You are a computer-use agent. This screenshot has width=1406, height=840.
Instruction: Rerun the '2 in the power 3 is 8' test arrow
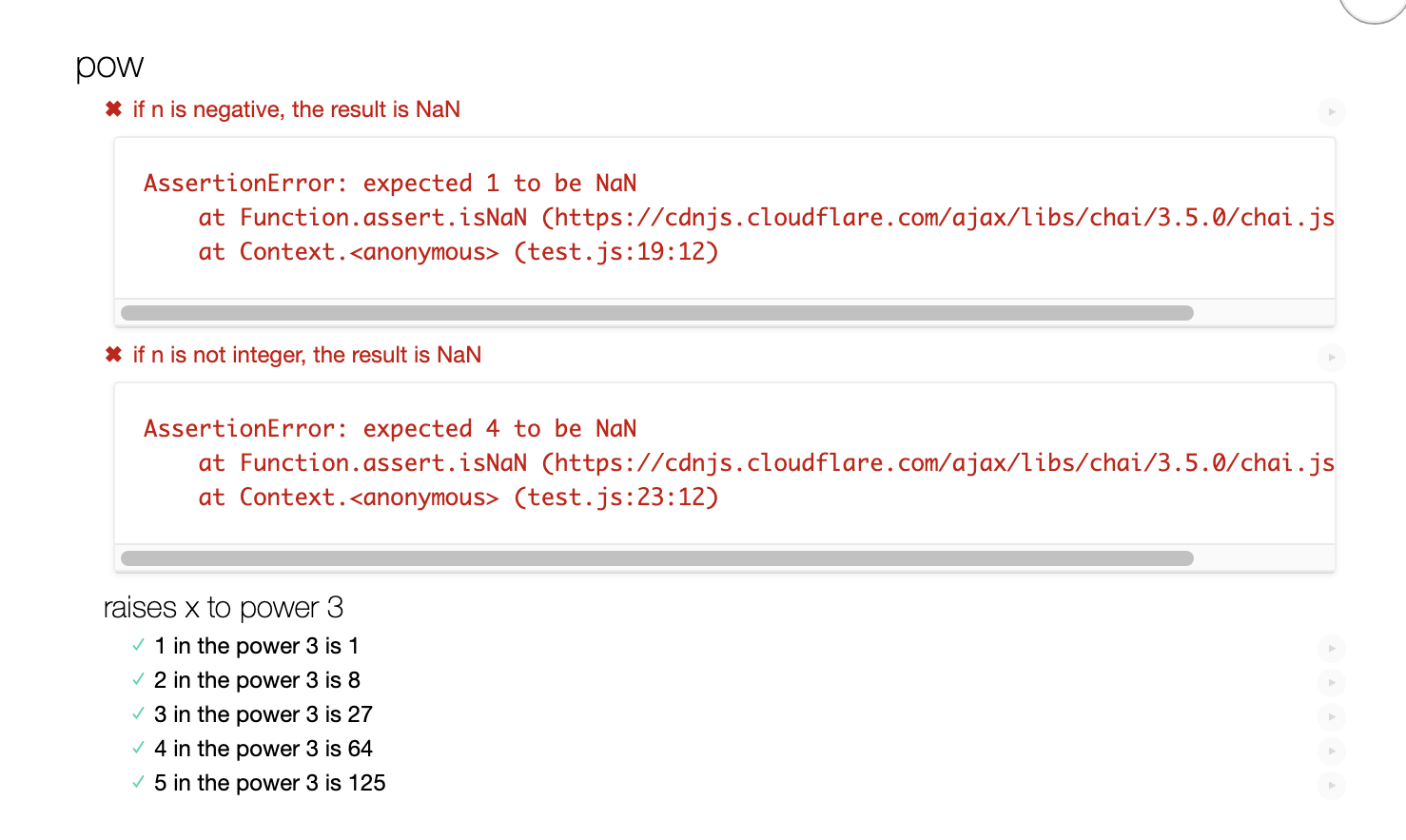point(1332,683)
